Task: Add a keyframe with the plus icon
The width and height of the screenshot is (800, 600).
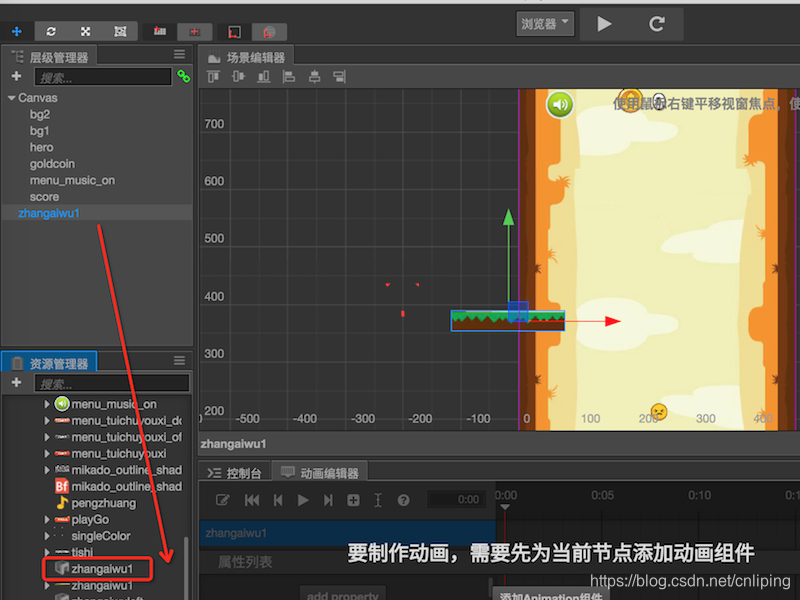Action: pos(353,499)
